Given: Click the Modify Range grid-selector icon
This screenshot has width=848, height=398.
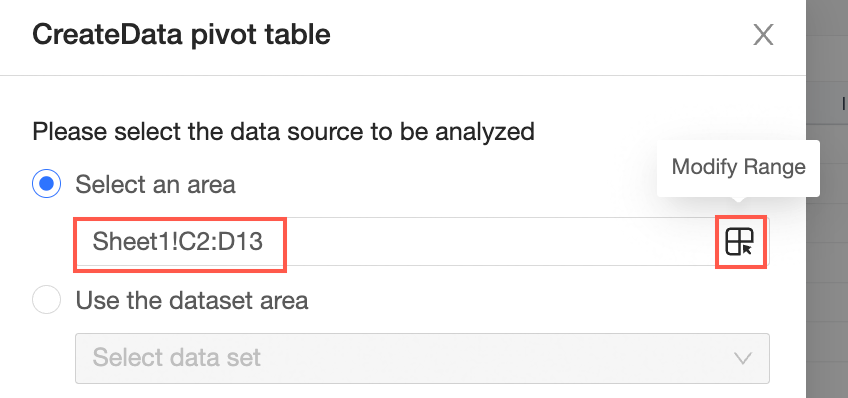Looking at the screenshot, I should coord(739,241).
